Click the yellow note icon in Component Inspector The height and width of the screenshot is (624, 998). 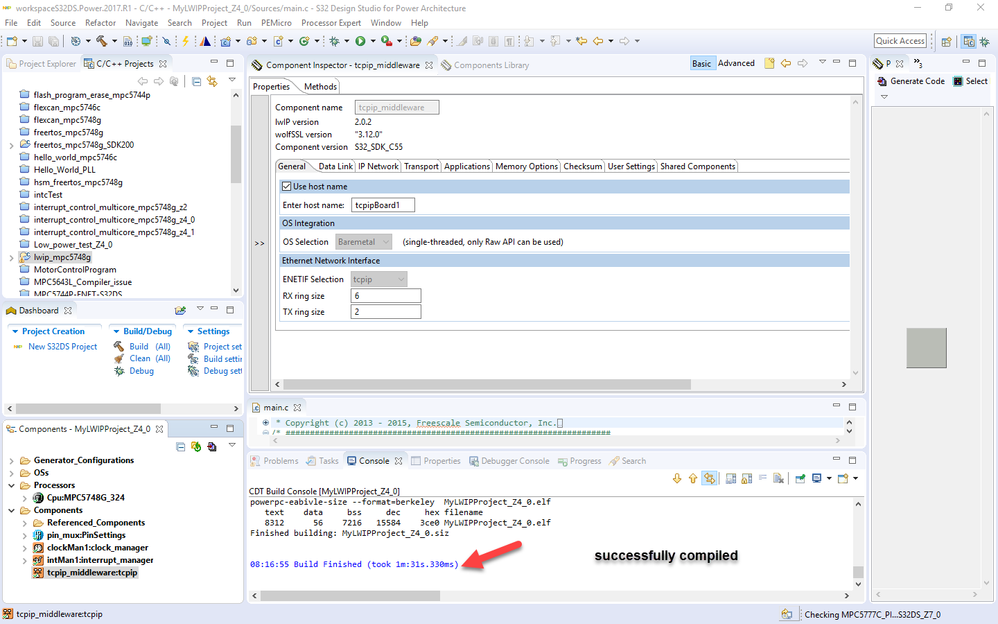770,64
